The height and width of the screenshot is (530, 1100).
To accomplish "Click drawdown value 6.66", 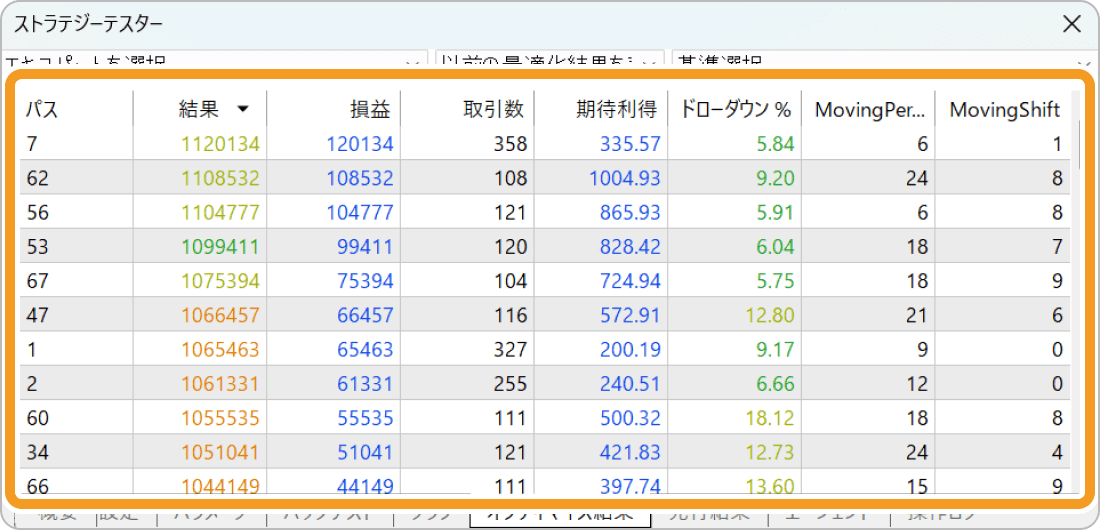I will [x=775, y=383].
